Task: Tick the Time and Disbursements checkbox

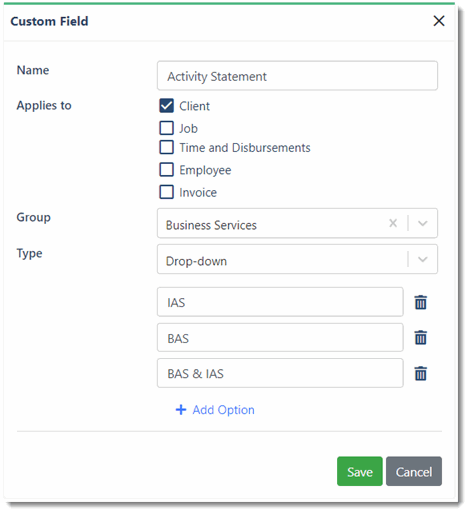Action: [x=166, y=147]
